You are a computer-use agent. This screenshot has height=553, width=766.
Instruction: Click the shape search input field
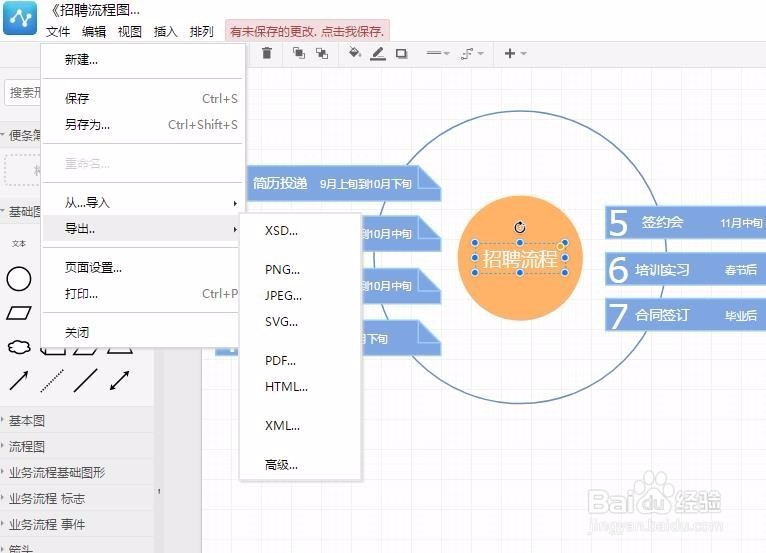(x=23, y=92)
